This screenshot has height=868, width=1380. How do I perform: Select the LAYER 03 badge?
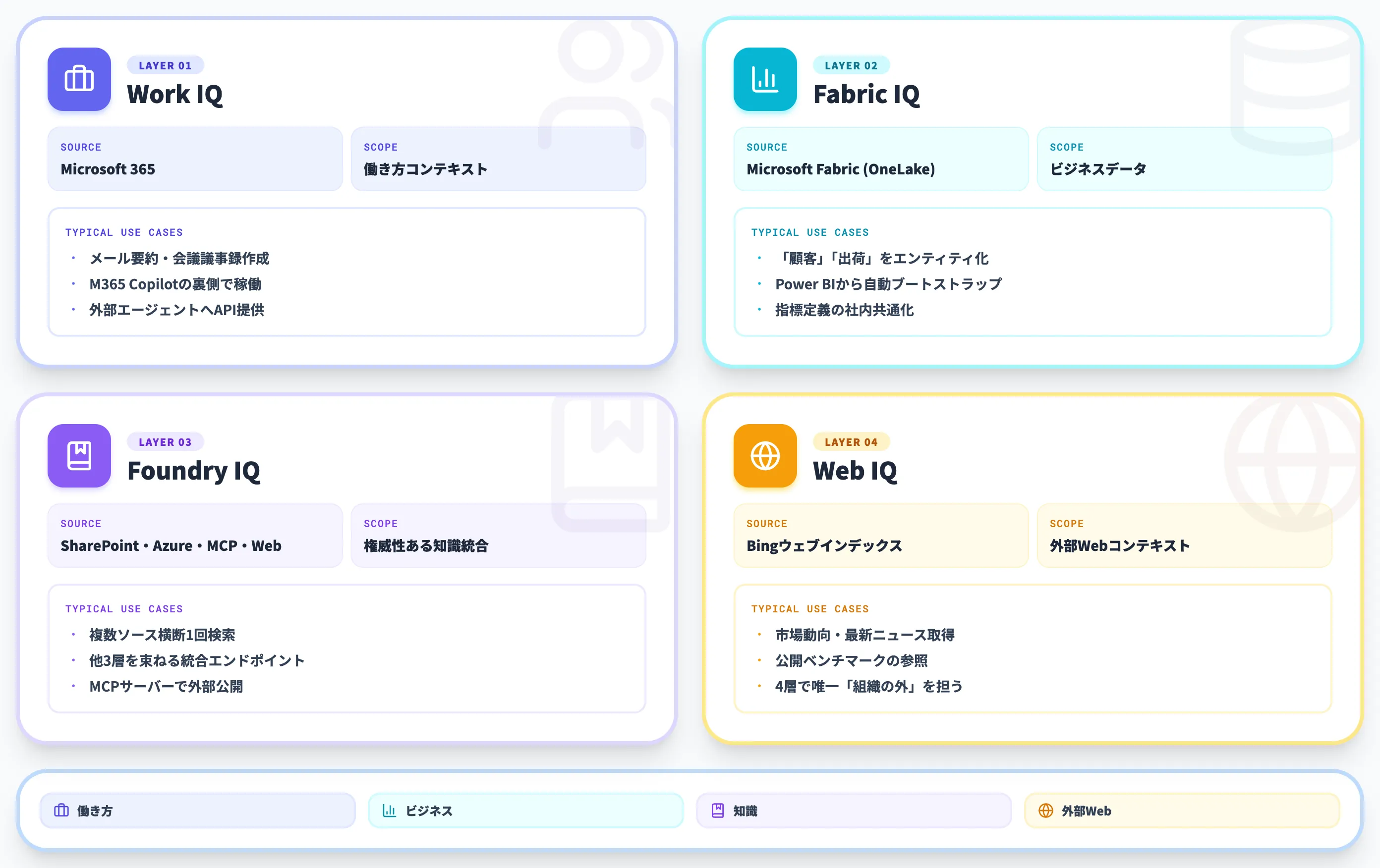[165, 442]
